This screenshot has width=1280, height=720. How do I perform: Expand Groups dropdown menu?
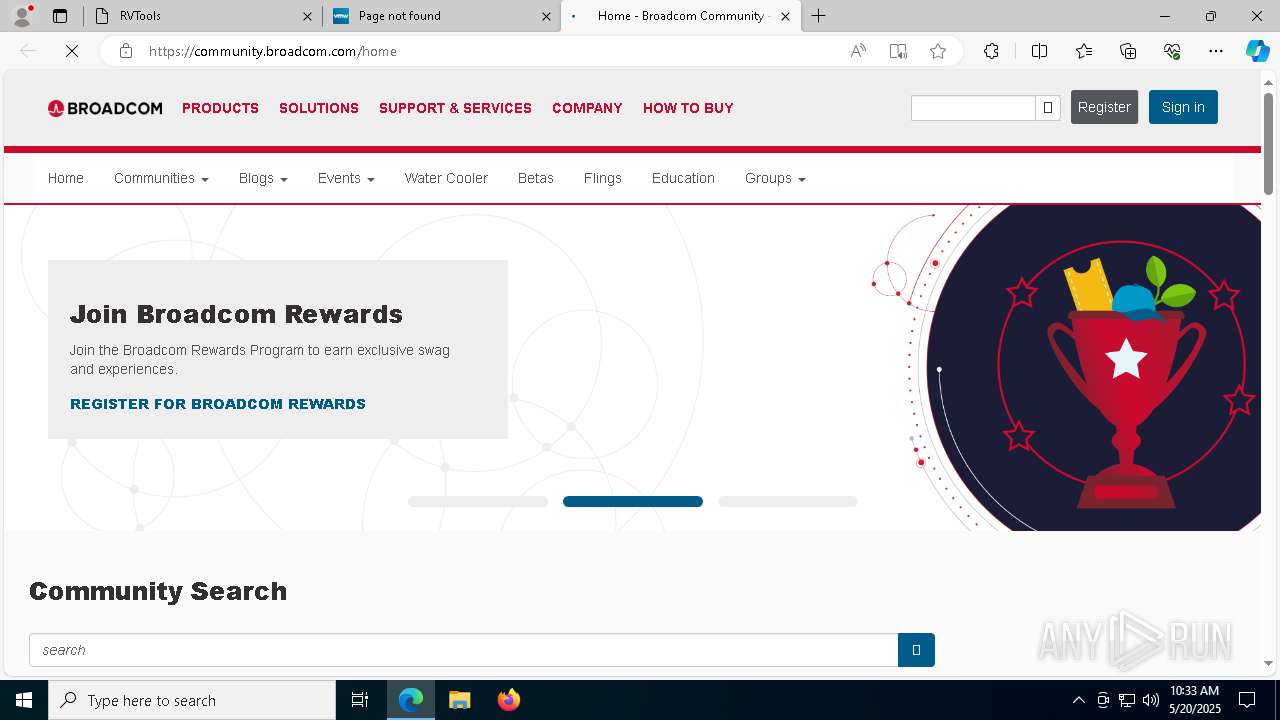pyautogui.click(x=775, y=178)
